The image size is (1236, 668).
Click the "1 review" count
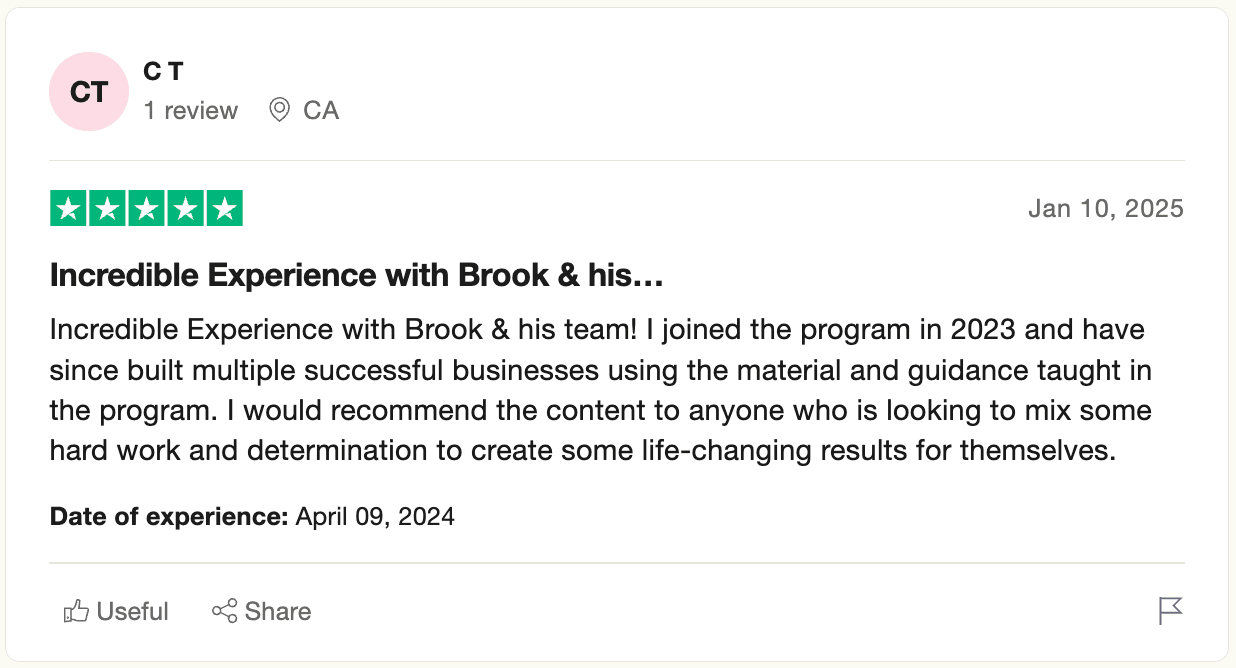click(x=191, y=110)
